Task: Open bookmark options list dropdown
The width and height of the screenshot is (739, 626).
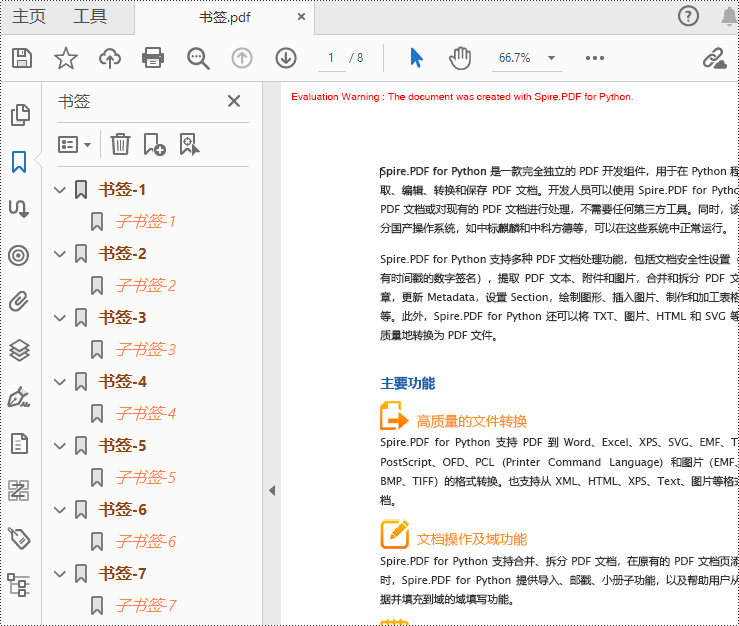Action: coord(74,145)
